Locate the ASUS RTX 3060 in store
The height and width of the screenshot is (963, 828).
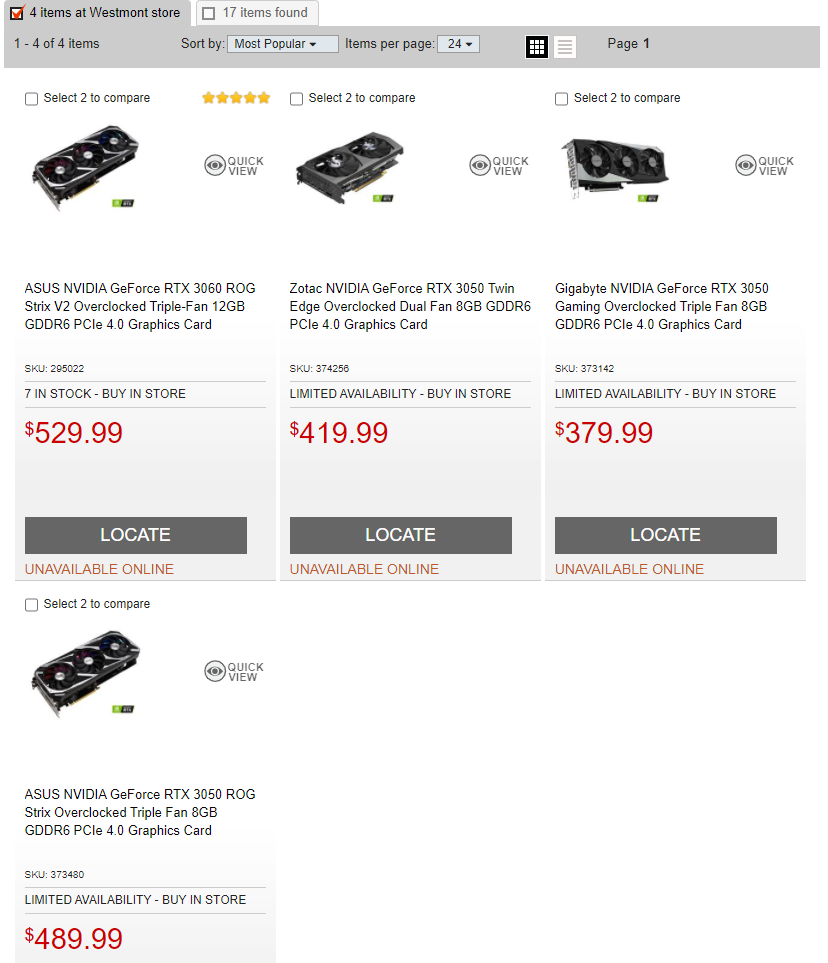[136, 535]
